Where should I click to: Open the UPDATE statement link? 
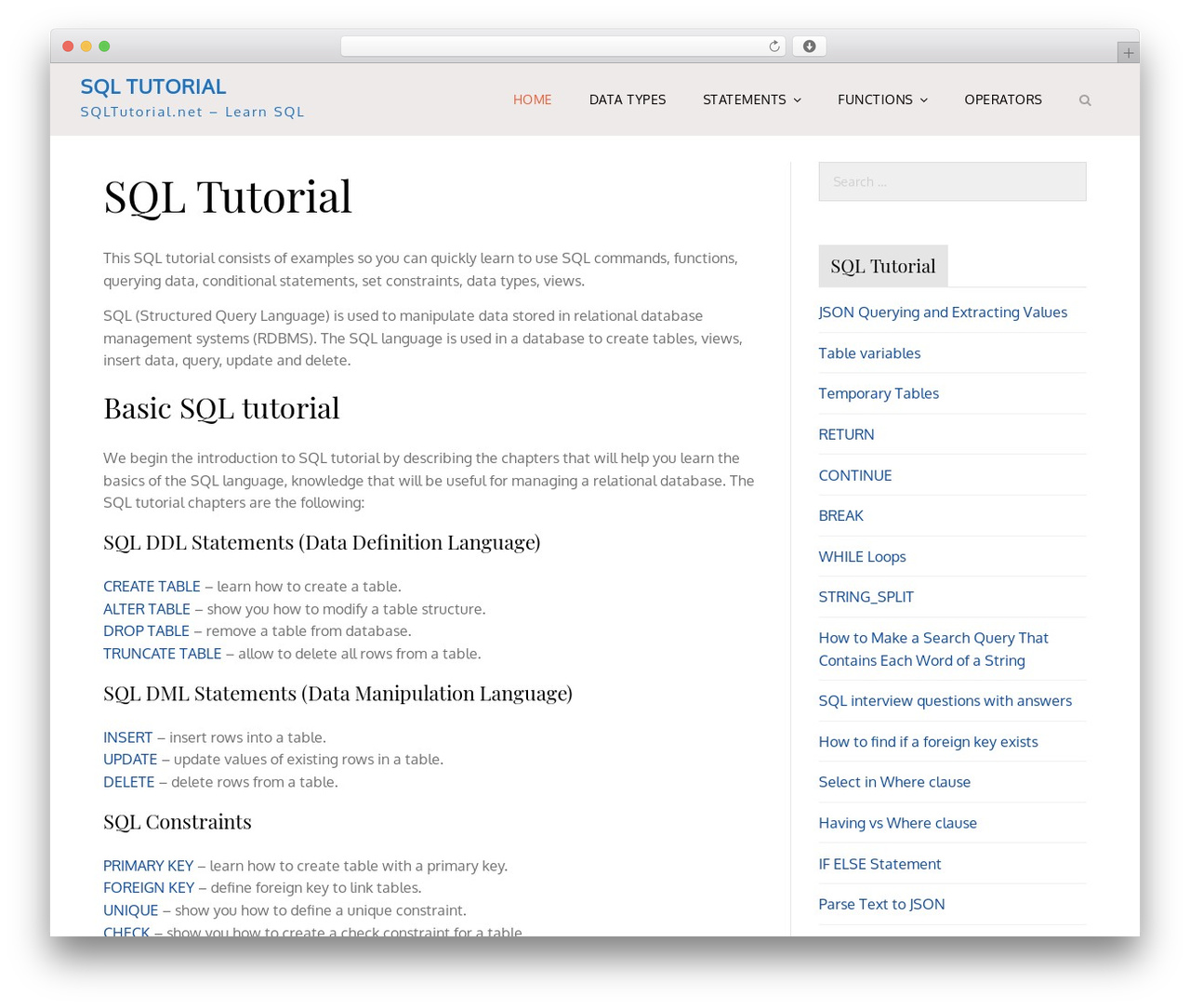130,760
